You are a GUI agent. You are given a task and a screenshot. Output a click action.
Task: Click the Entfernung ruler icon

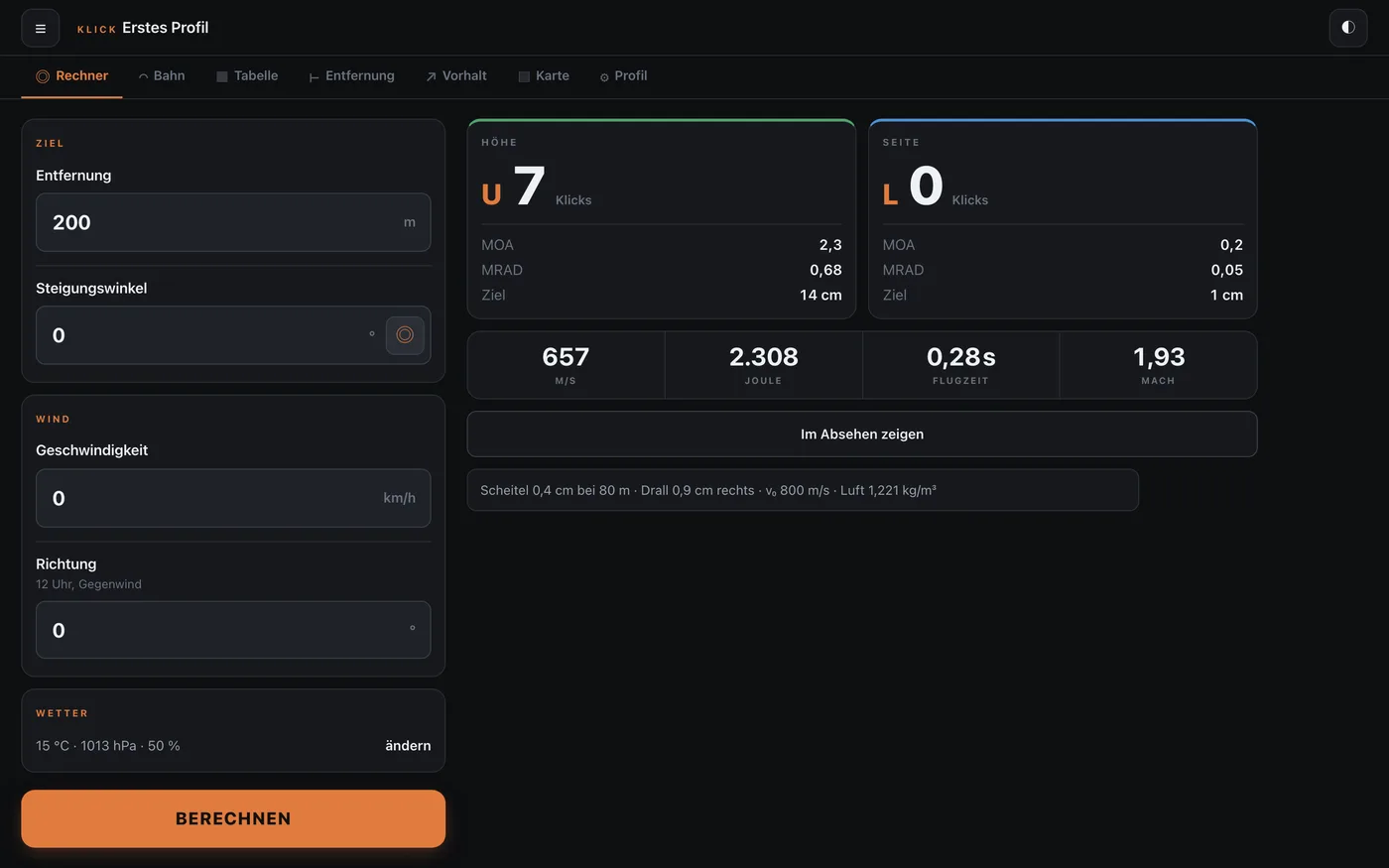click(314, 76)
